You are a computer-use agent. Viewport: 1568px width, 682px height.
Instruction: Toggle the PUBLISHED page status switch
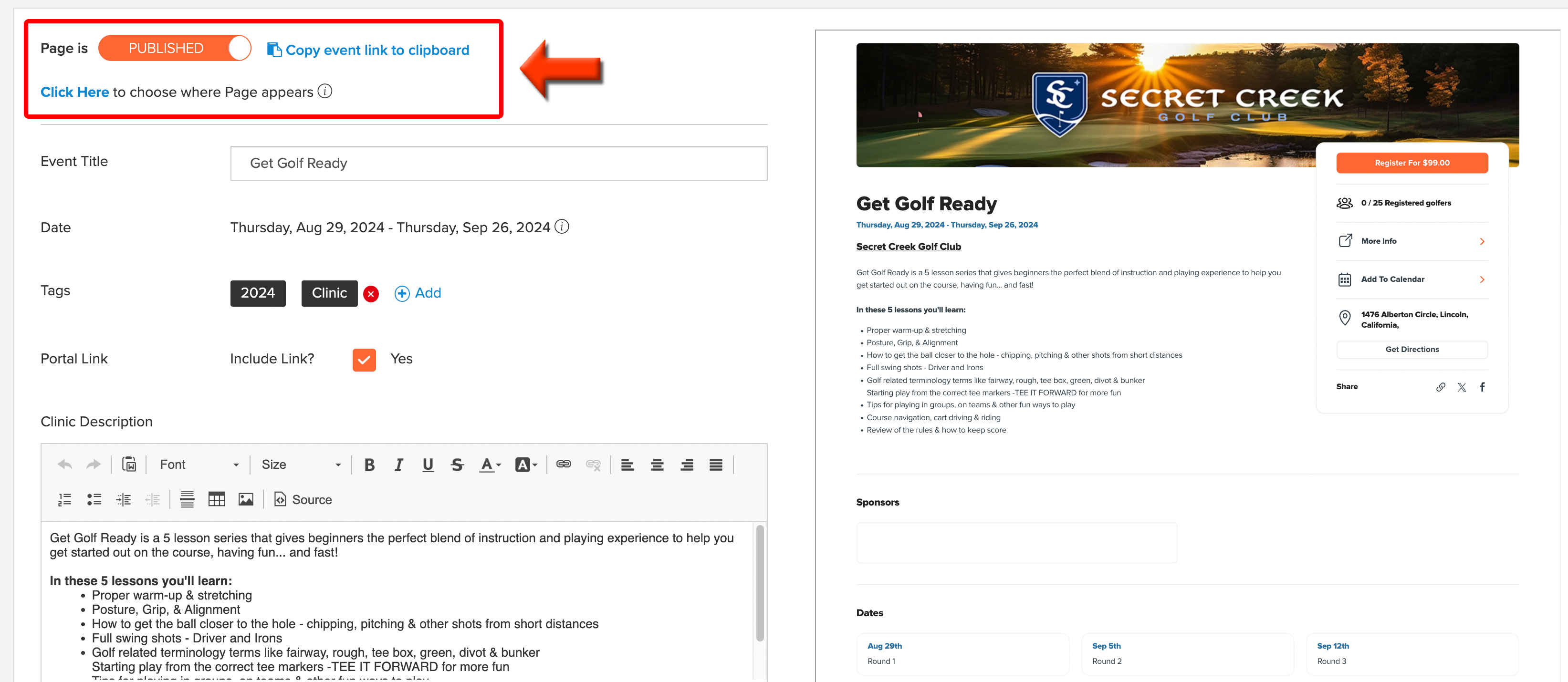[x=175, y=49]
